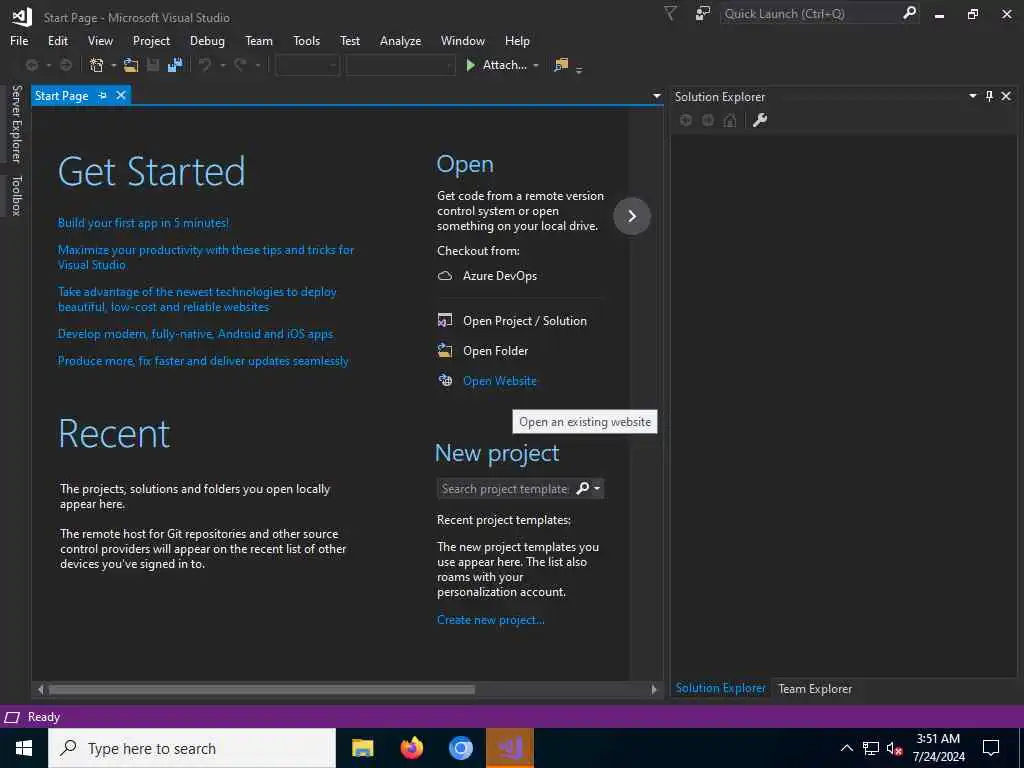Click the Open Project / Solution icon
The height and width of the screenshot is (768, 1024).
point(445,321)
